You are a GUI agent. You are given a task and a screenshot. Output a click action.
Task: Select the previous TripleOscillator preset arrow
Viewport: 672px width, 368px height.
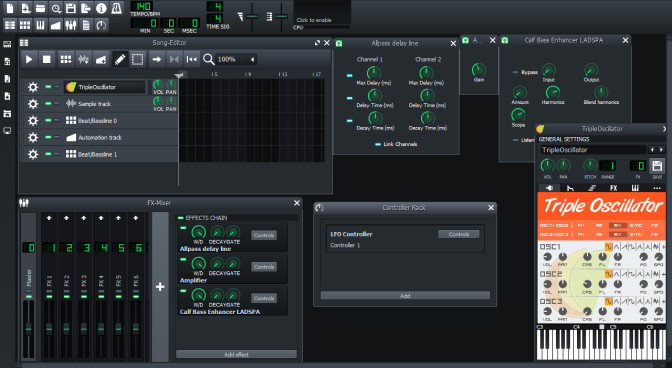[652, 150]
